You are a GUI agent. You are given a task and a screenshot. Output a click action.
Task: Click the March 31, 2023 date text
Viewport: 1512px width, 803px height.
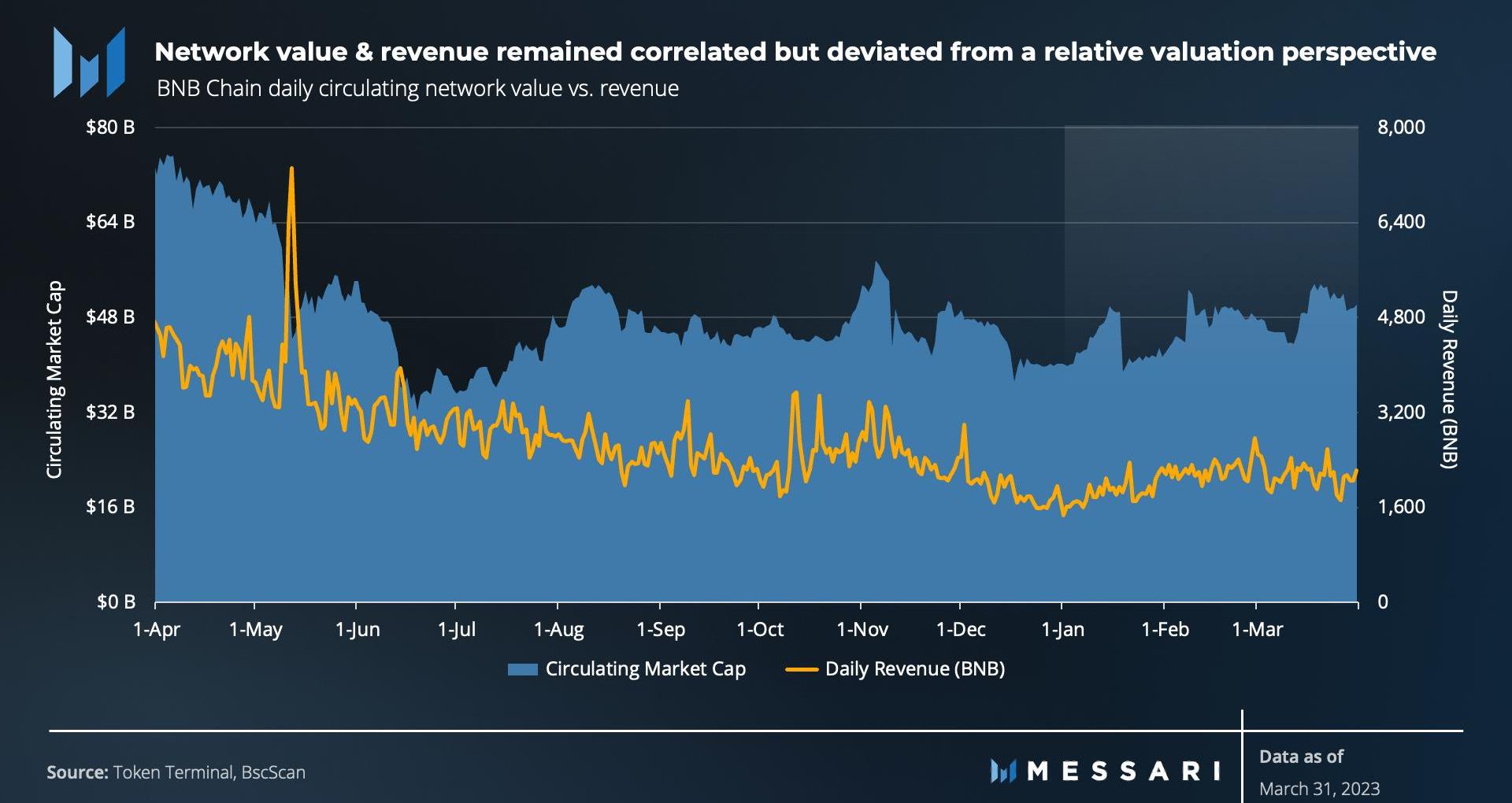pos(1319,788)
